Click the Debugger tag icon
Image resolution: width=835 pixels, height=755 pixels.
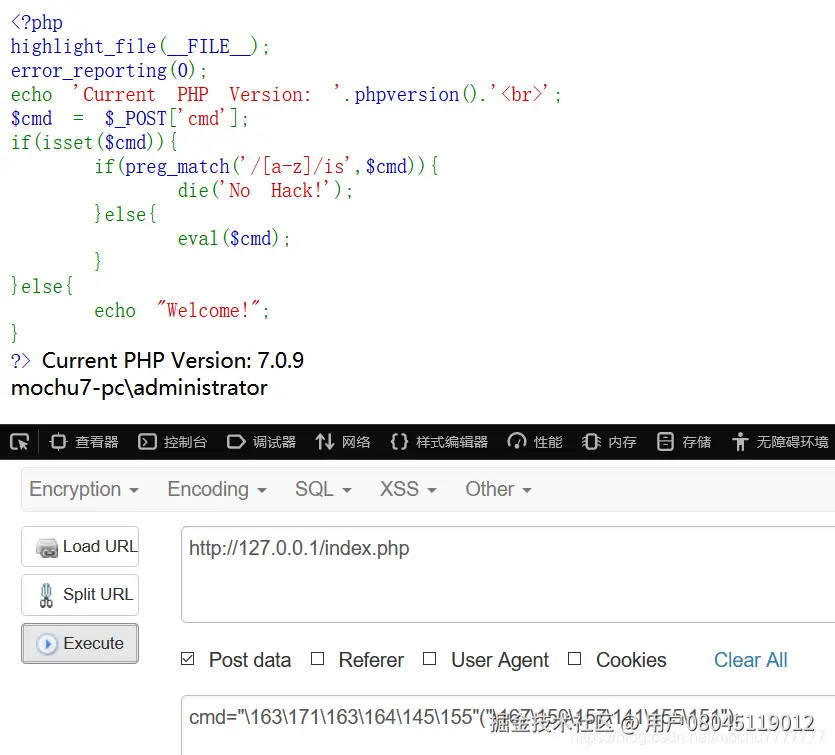tap(236, 442)
